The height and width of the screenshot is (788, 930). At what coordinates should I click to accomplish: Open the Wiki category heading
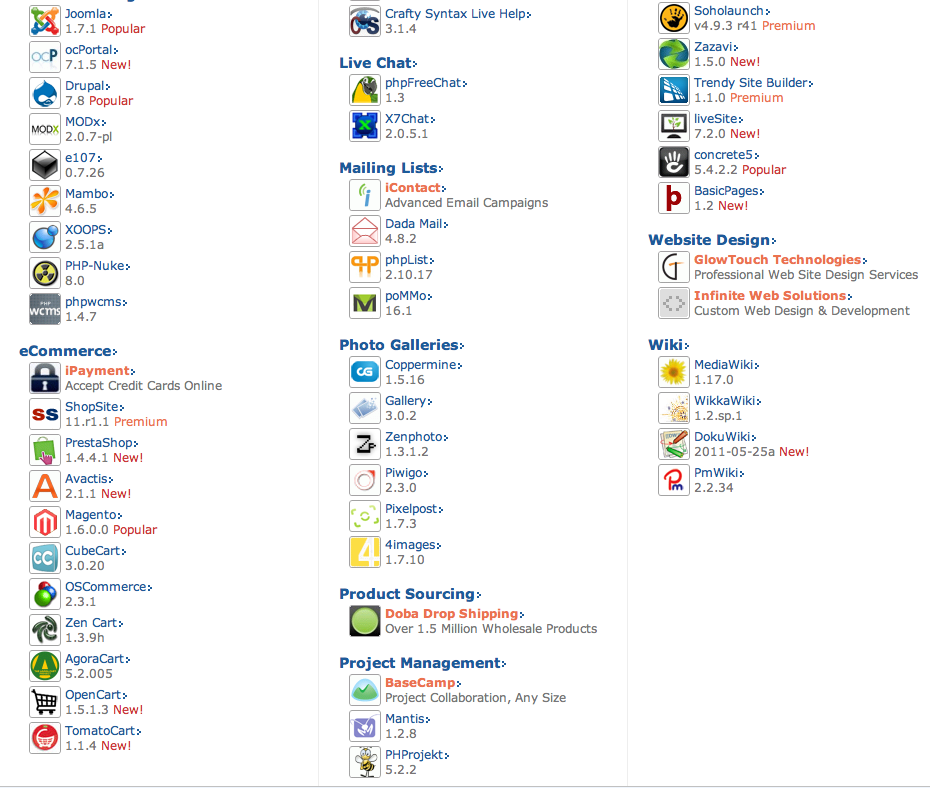coord(668,344)
